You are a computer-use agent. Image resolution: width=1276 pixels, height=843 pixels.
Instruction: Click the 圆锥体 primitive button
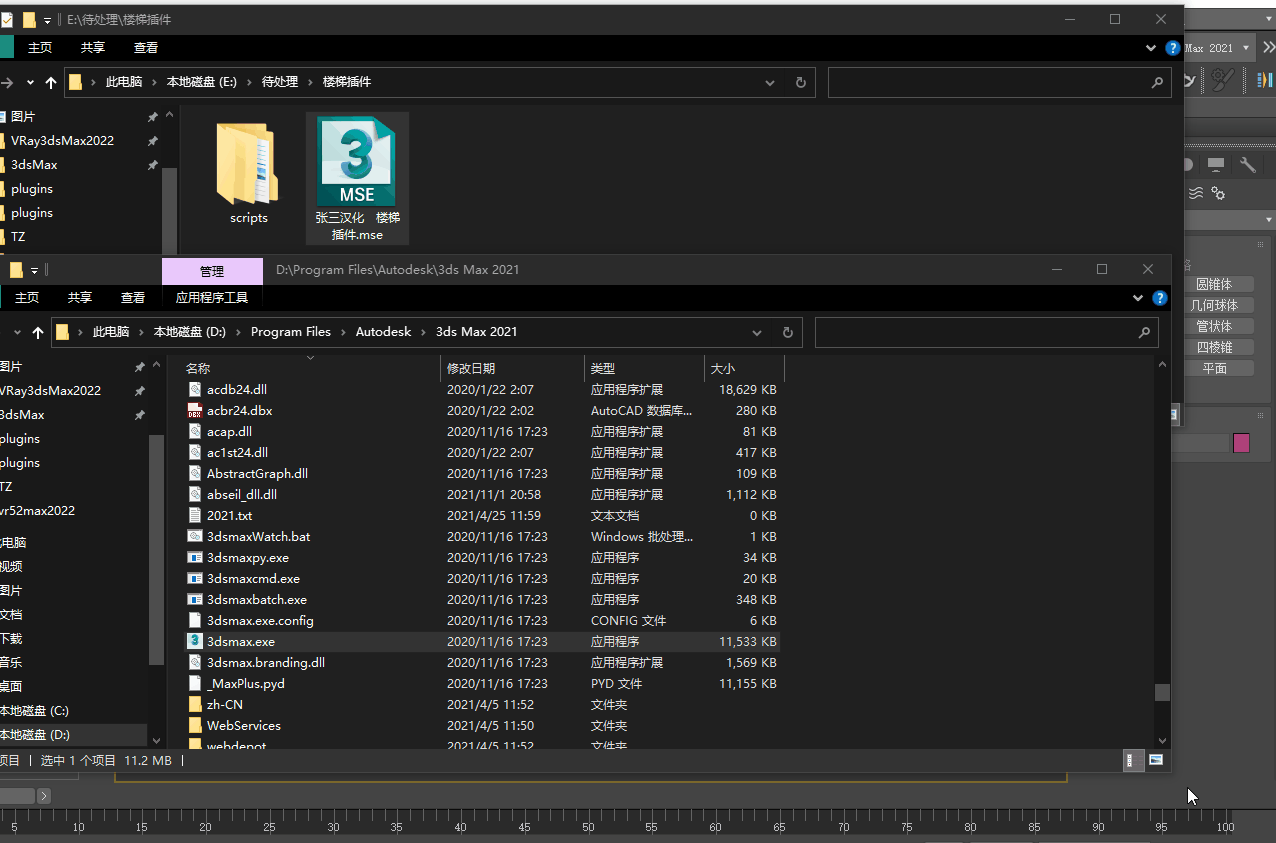1214,284
